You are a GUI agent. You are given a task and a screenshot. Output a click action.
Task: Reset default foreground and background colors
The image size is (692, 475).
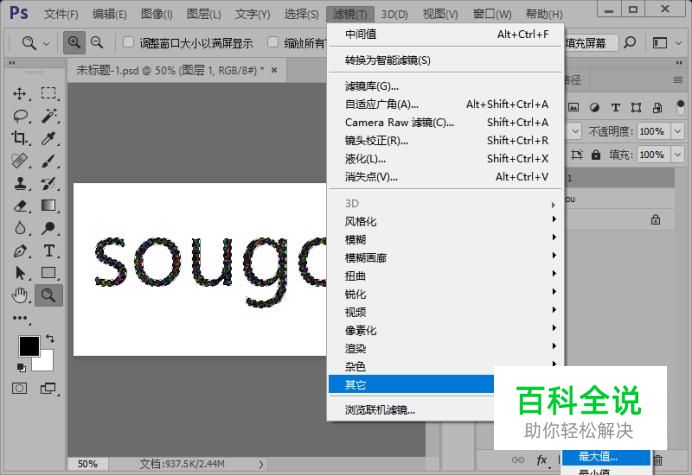click(21, 367)
